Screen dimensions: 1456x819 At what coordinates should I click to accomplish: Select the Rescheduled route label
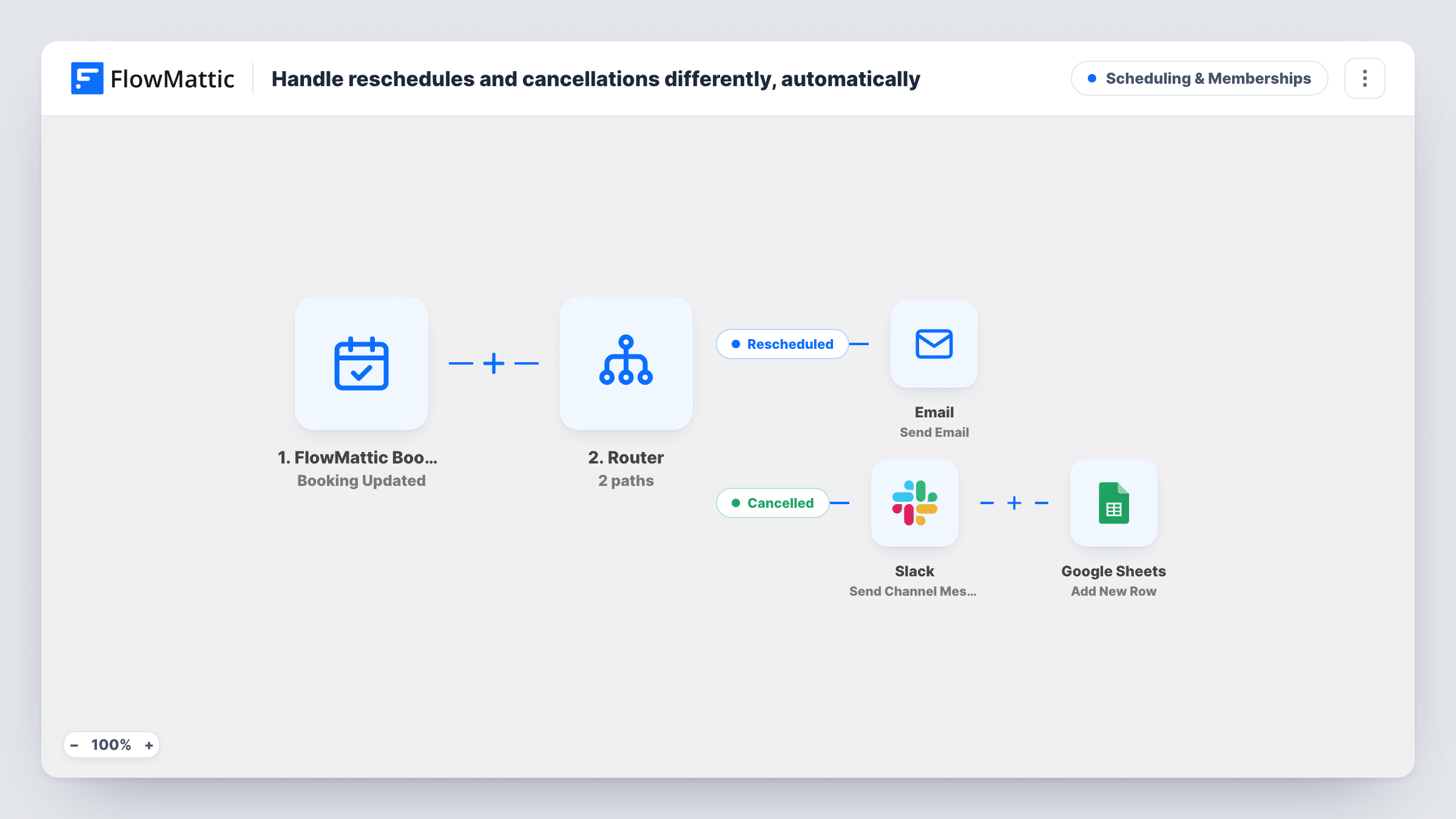pos(783,344)
